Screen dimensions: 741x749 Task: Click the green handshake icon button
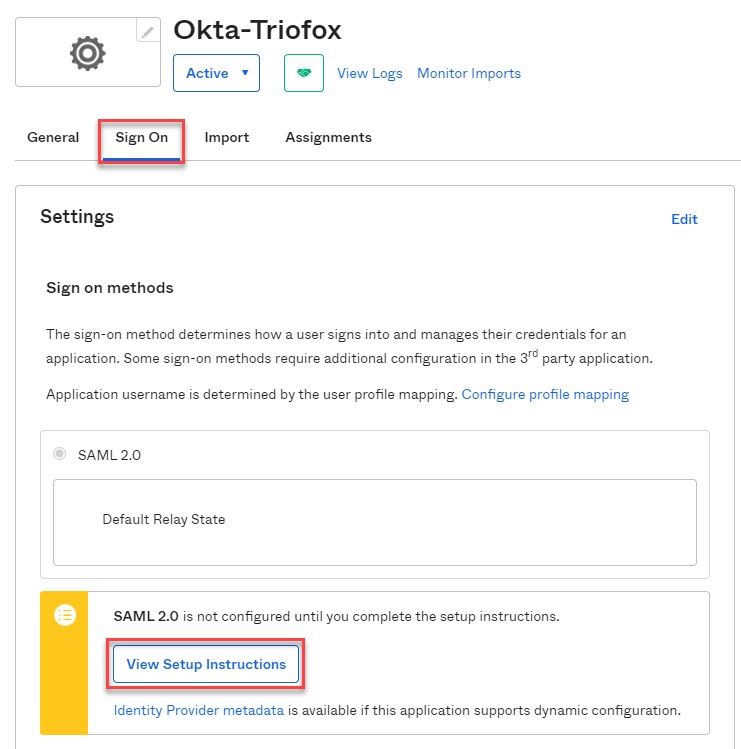pos(304,73)
